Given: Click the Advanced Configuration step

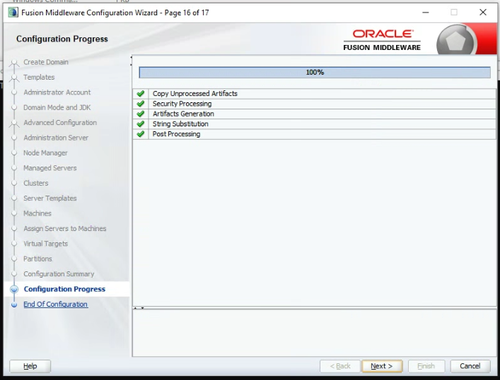Looking at the screenshot, I should 60,122.
